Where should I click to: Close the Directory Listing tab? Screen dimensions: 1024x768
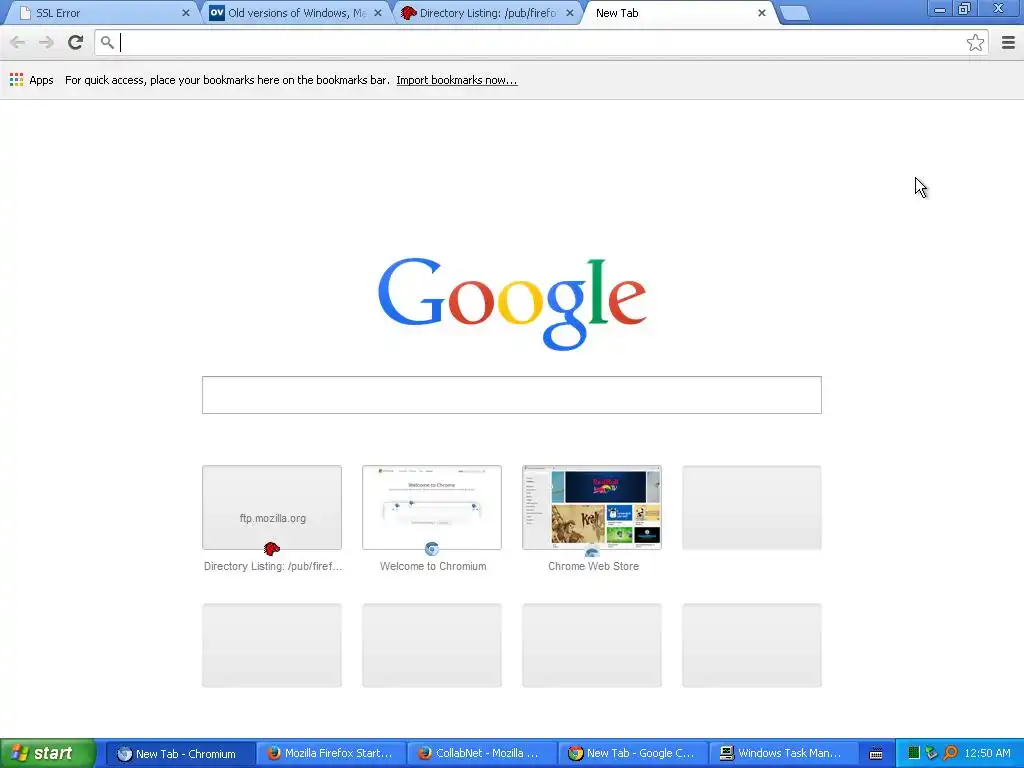tap(569, 13)
